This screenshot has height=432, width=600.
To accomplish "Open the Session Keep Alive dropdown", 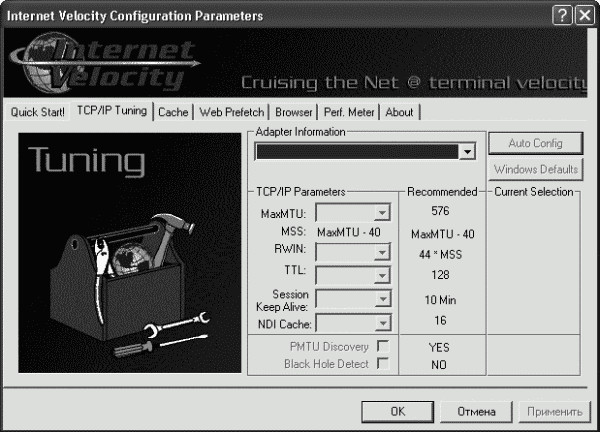I will [x=381, y=300].
